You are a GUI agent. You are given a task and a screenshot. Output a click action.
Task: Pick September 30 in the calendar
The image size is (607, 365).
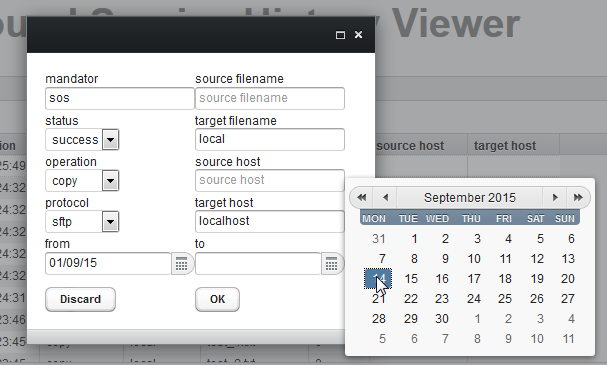pyautogui.click(x=442, y=319)
